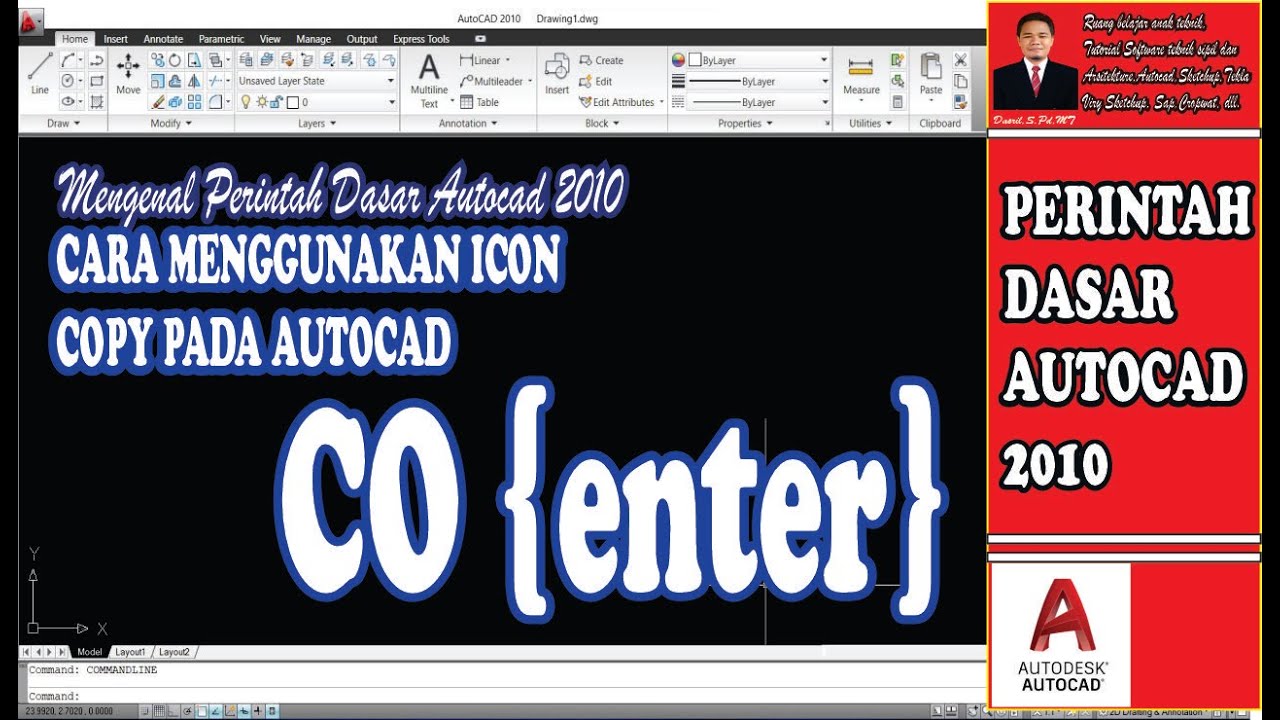The height and width of the screenshot is (720, 1280).
Task: Expand the Annotation panel
Action: click(x=468, y=124)
